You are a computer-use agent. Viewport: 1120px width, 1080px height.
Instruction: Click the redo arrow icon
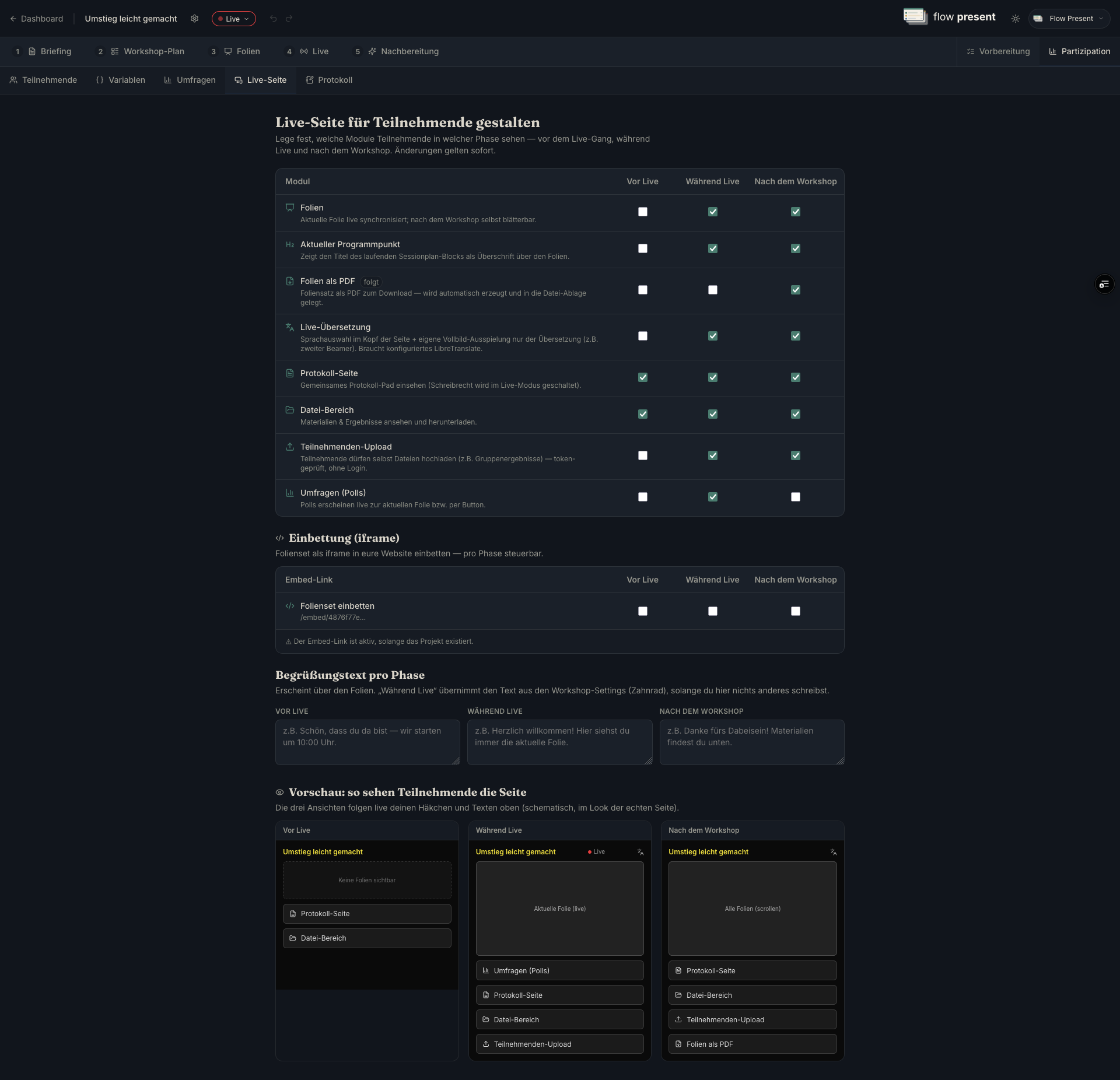coord(289,19)
